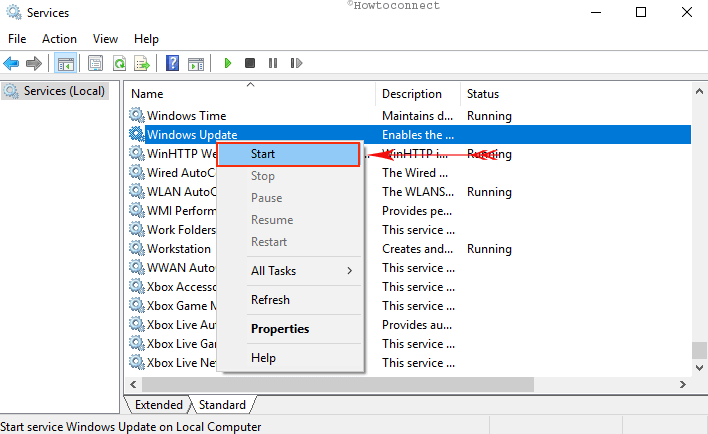
Task: Select the WWAN AutoConfig service row
Action: coord(409,268)
